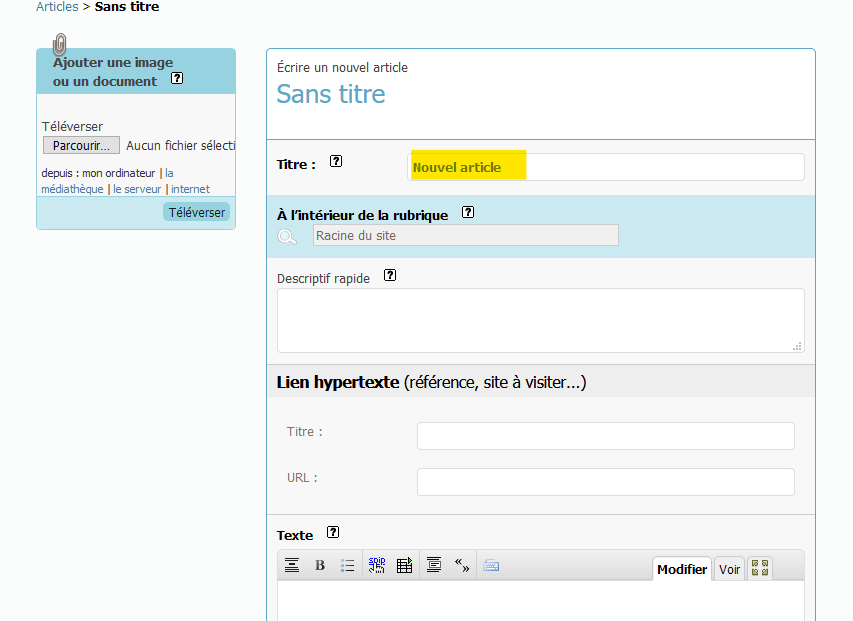Screen dimensions: 853x621
Task: Toggle bold formatting in text editor
Action: click(x=320, y=566)
